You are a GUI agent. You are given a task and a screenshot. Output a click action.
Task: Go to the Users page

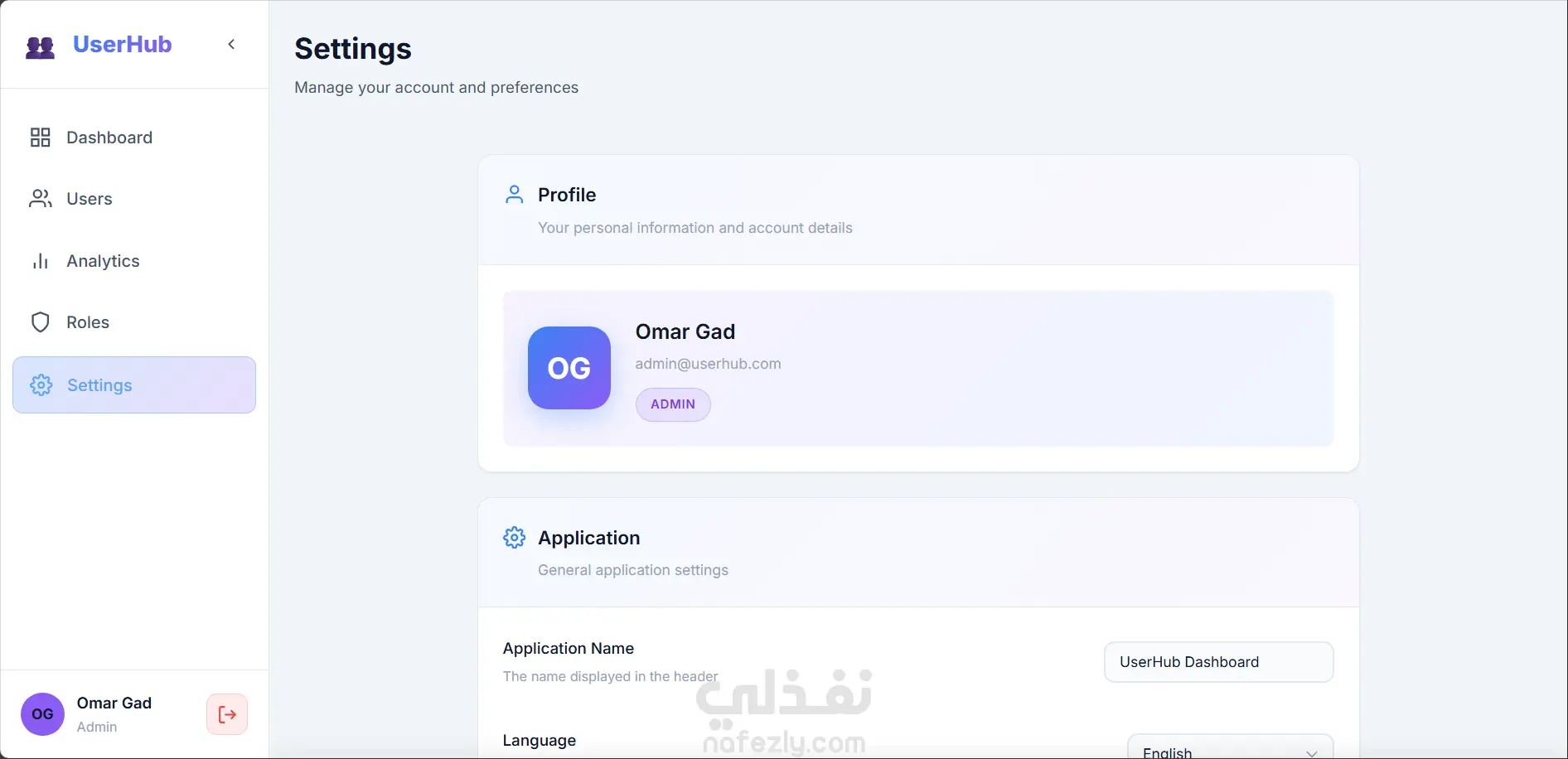tap(90, 199)
